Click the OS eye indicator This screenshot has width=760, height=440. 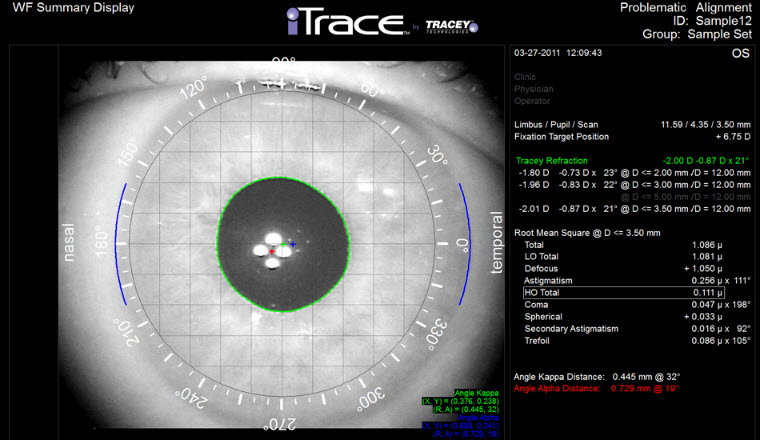[x=741, y=53]
